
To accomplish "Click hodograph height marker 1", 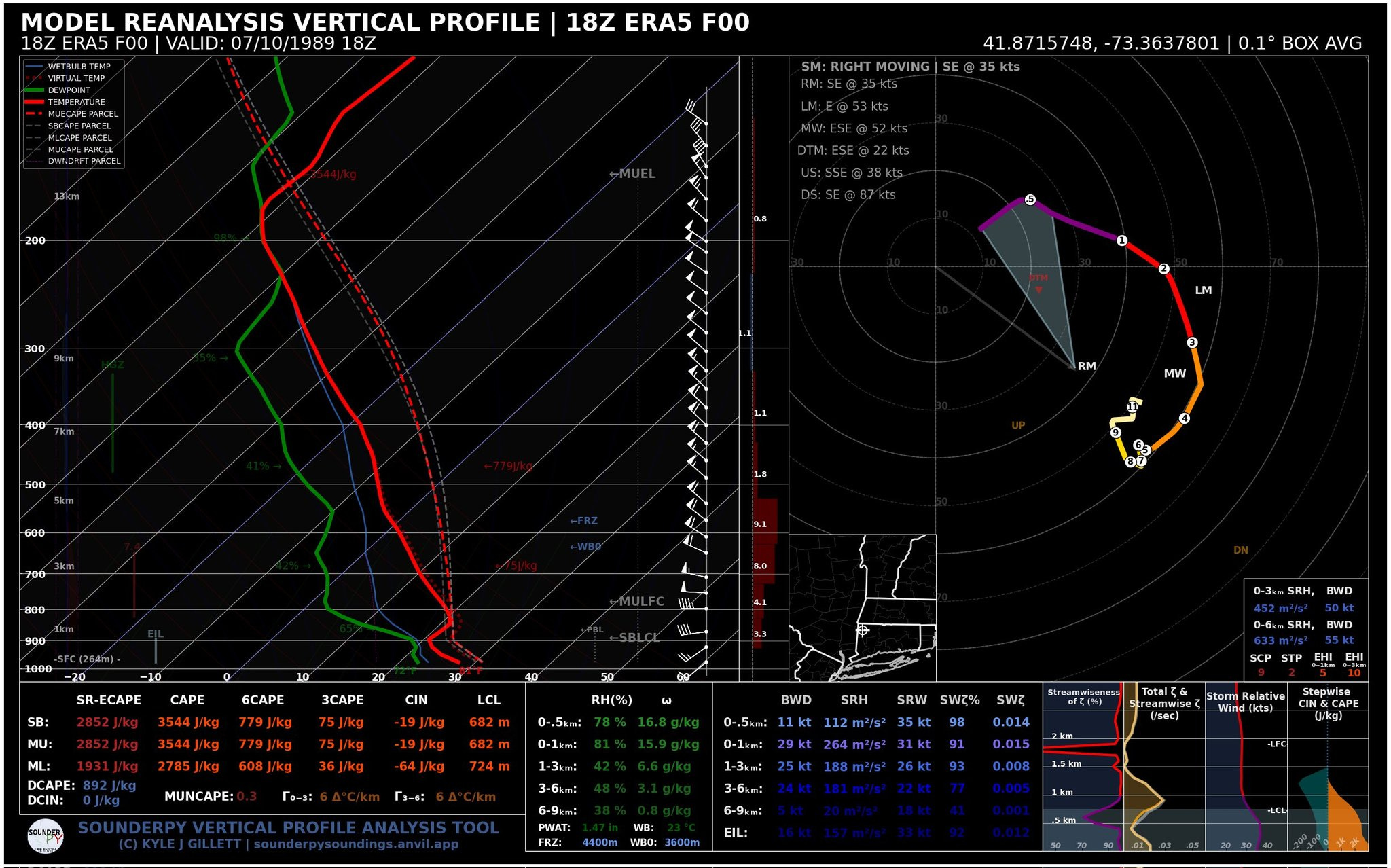I will click(1122, 240).
